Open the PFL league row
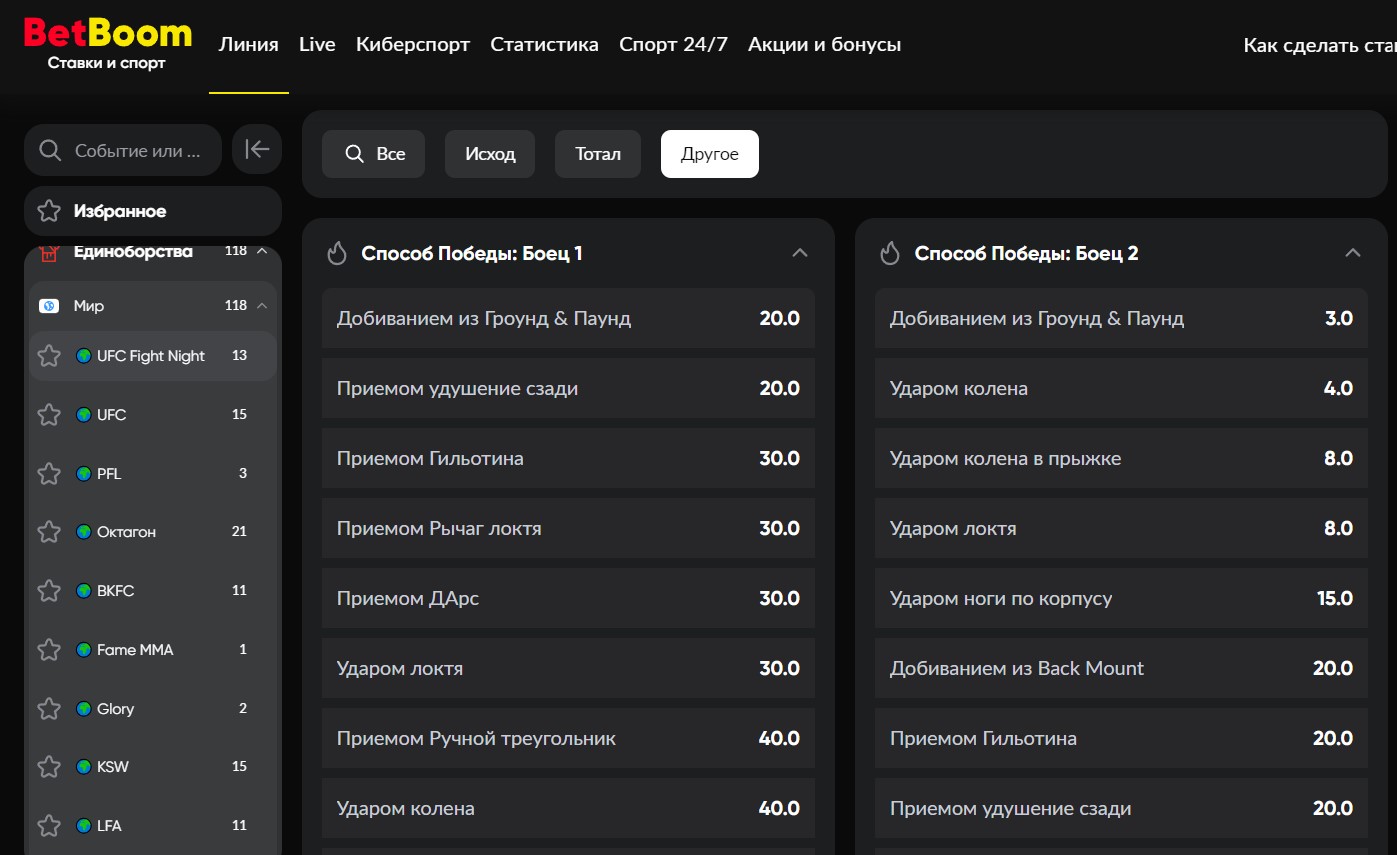The height and width of the screenshot is (855, 1397). tap(153, 474)
